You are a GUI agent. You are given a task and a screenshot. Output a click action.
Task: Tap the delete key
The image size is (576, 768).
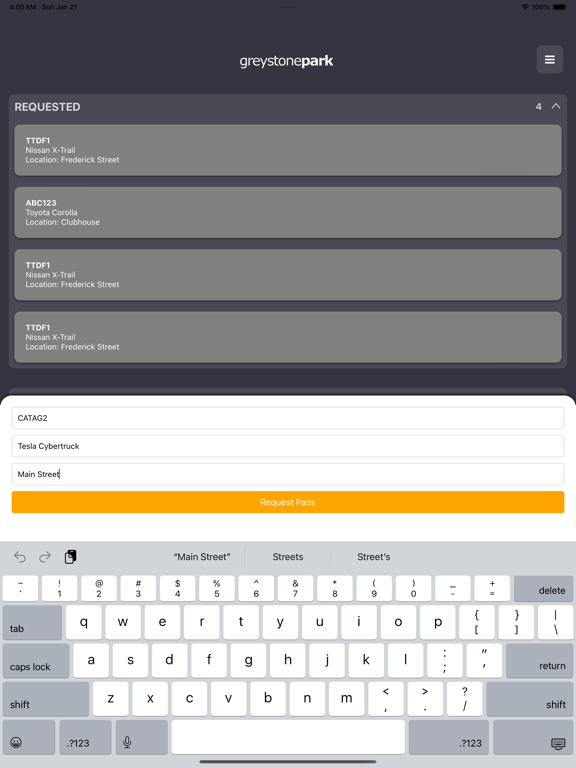pyautogui.click(x=543, y=588)
